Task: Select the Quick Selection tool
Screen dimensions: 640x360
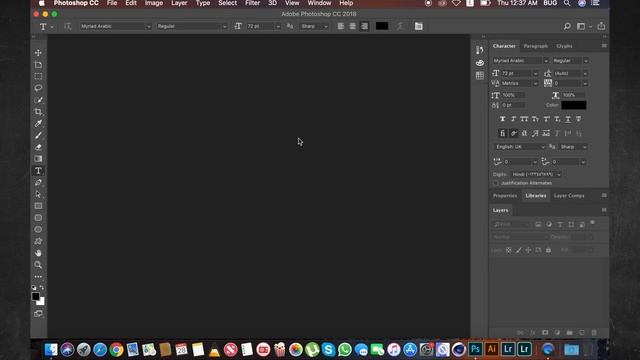Action: [x=38, y=100]
